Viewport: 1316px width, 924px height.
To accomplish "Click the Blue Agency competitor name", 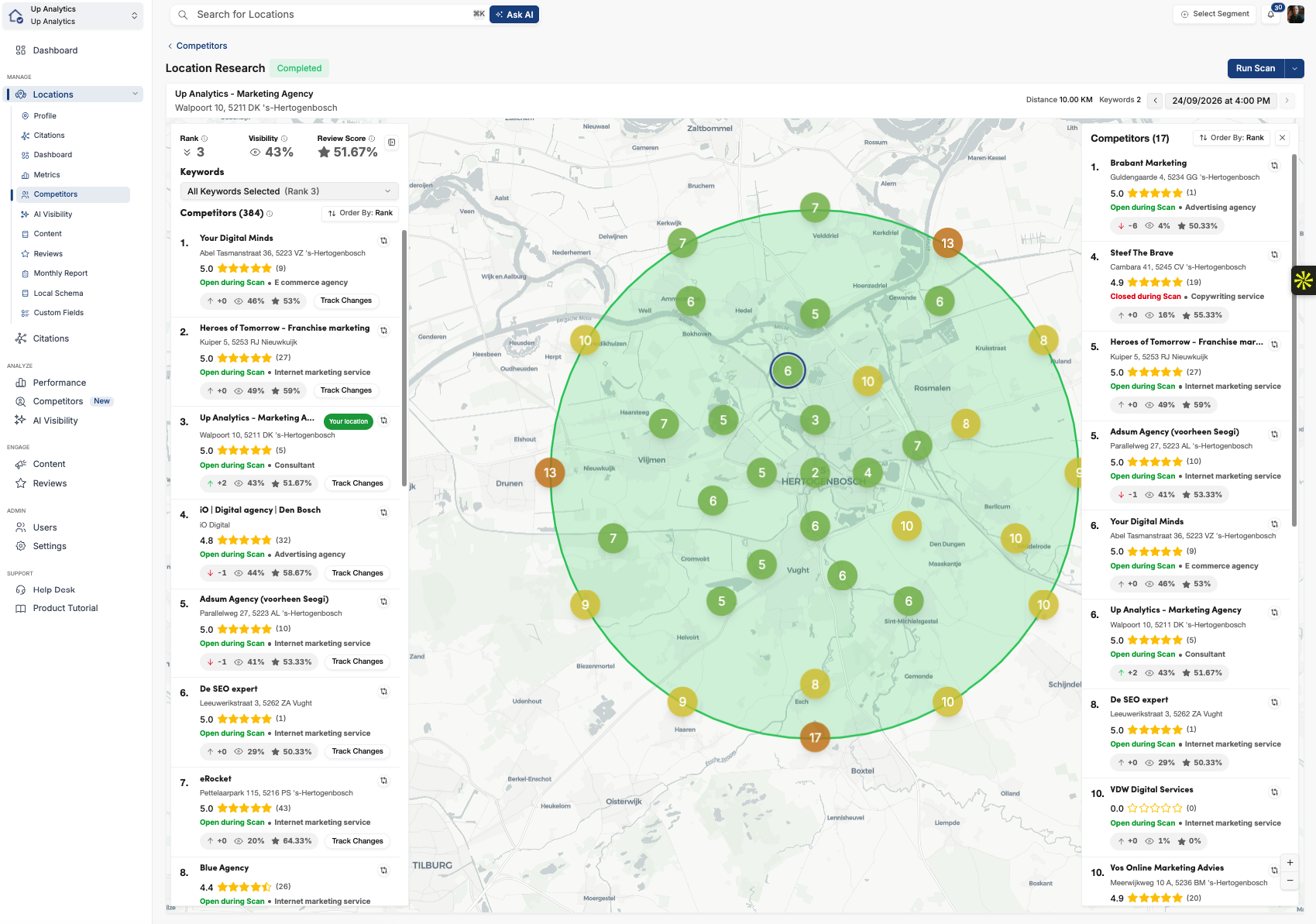I will coord(224,868).
